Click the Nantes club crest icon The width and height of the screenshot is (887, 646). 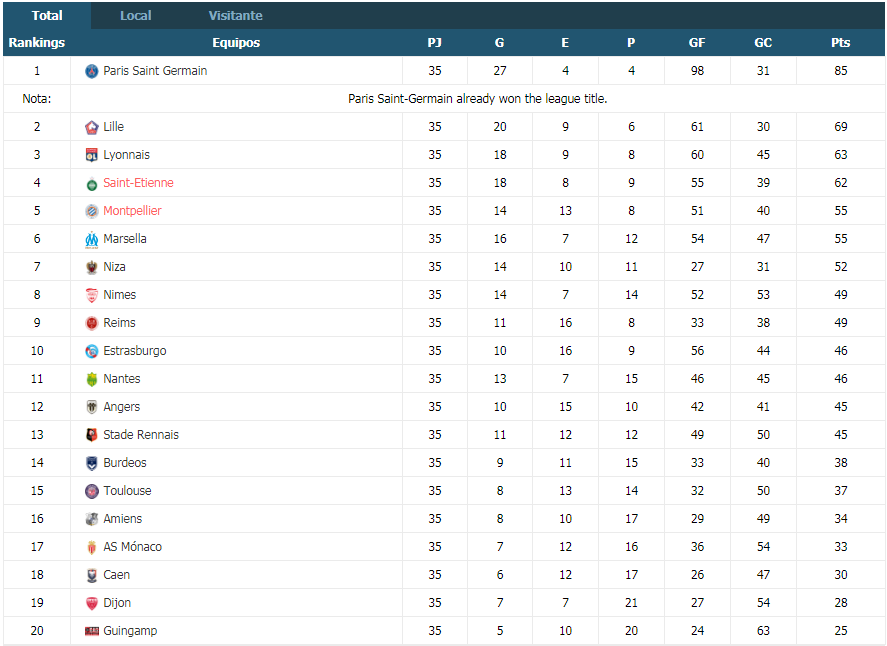coord(92,379)
